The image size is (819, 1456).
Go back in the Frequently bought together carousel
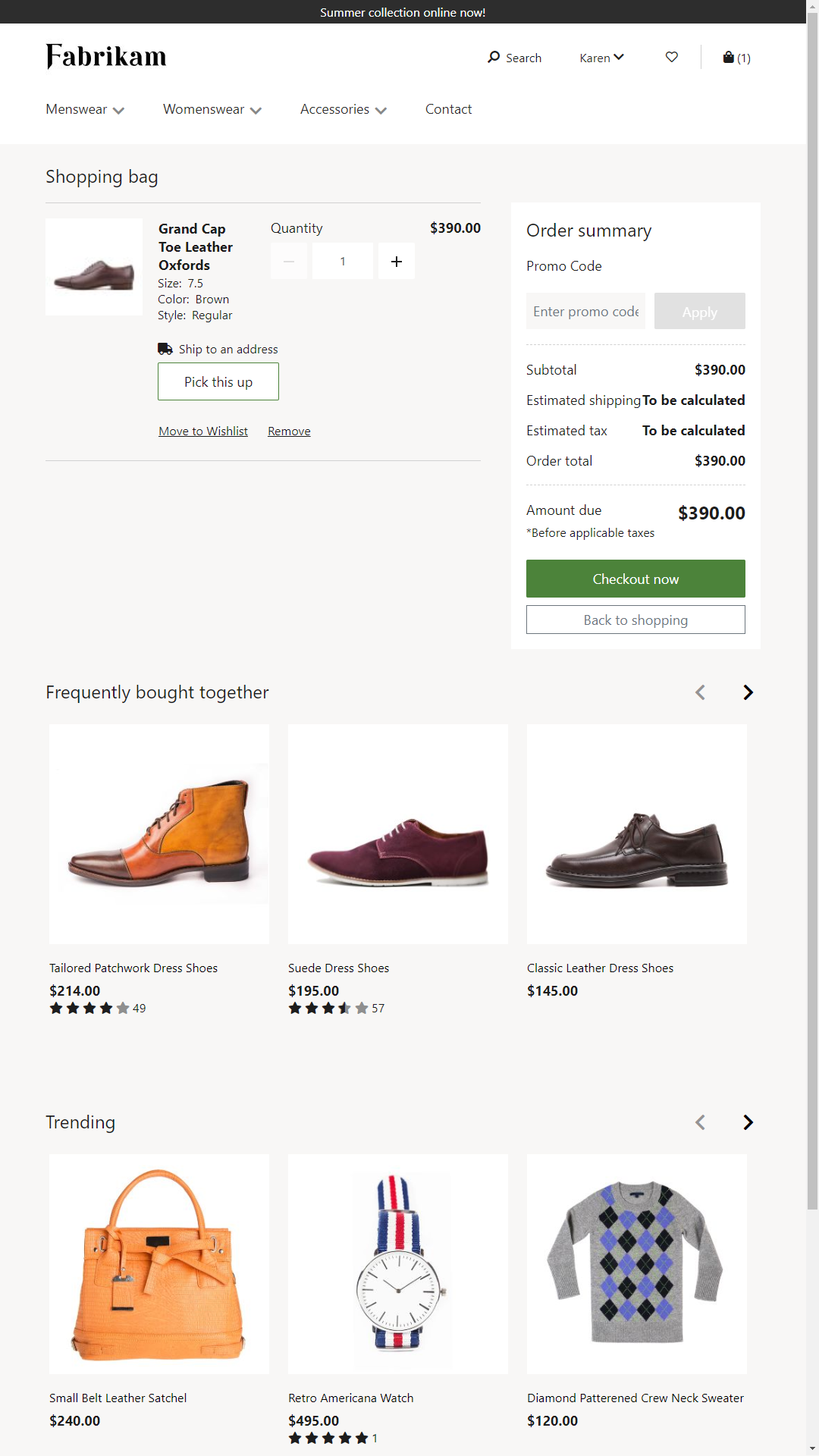[700, 692]
